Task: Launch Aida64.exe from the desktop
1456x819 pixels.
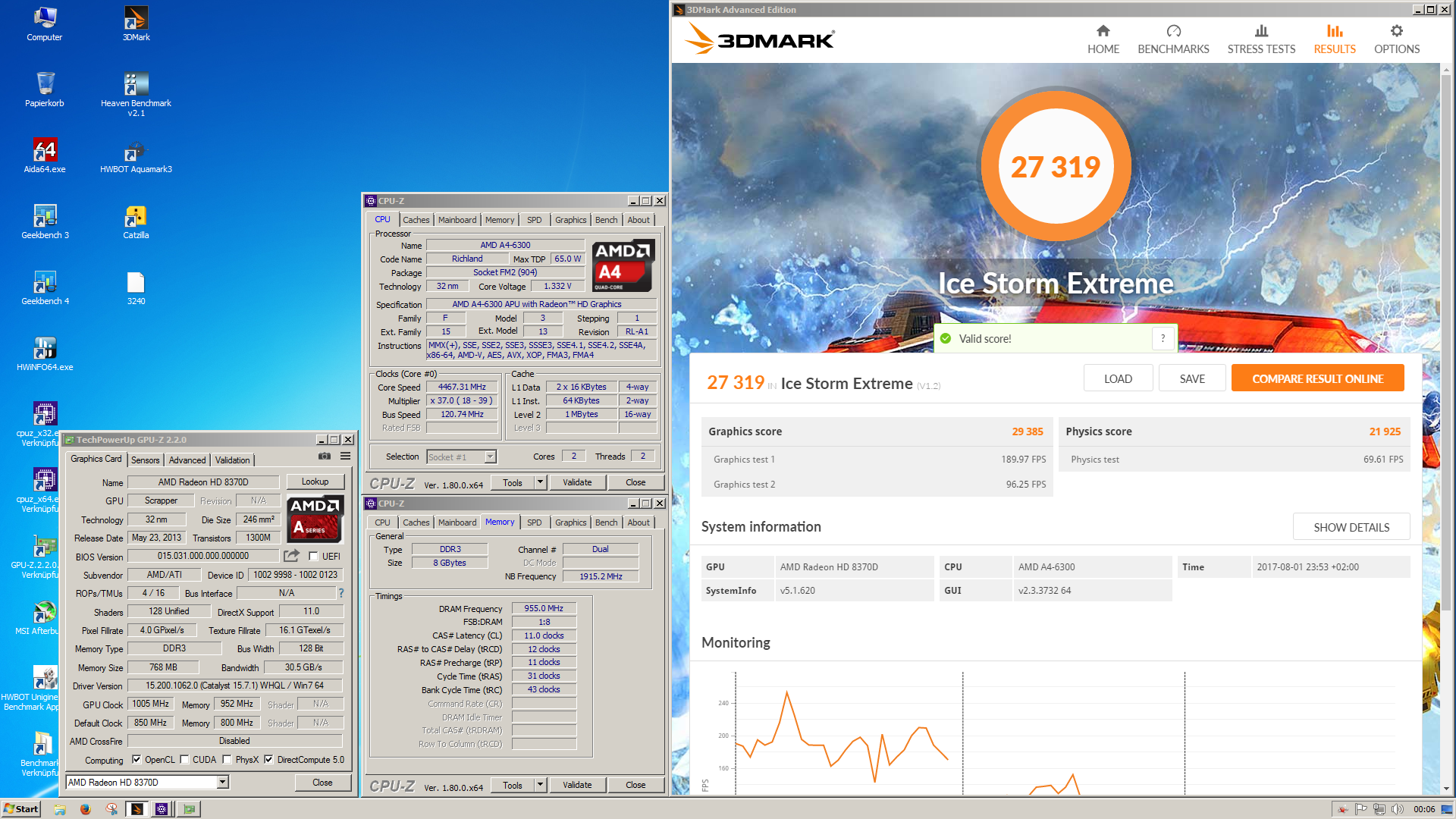Action: [45, 155]
